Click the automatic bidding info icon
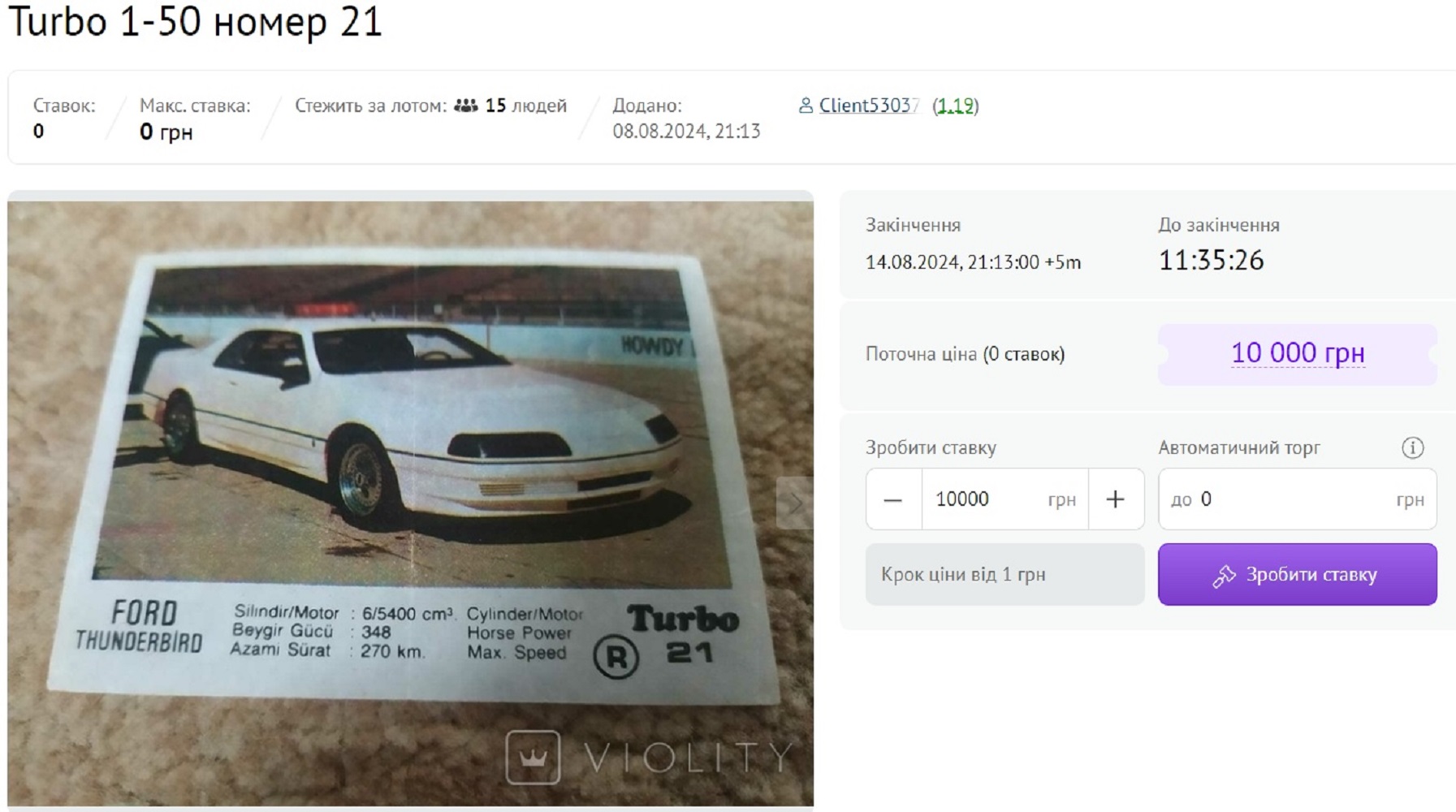Screen dimensions: 1456x812 point(1413,447)
